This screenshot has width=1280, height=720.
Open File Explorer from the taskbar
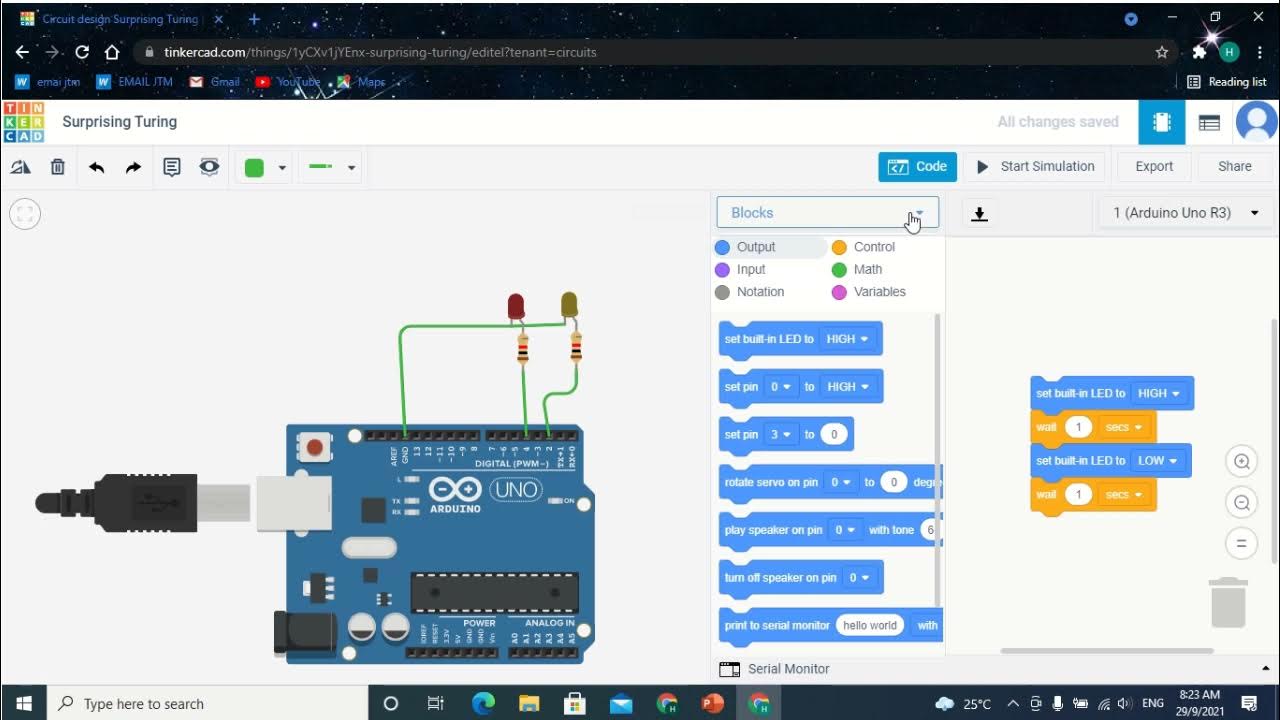point(529,703)
